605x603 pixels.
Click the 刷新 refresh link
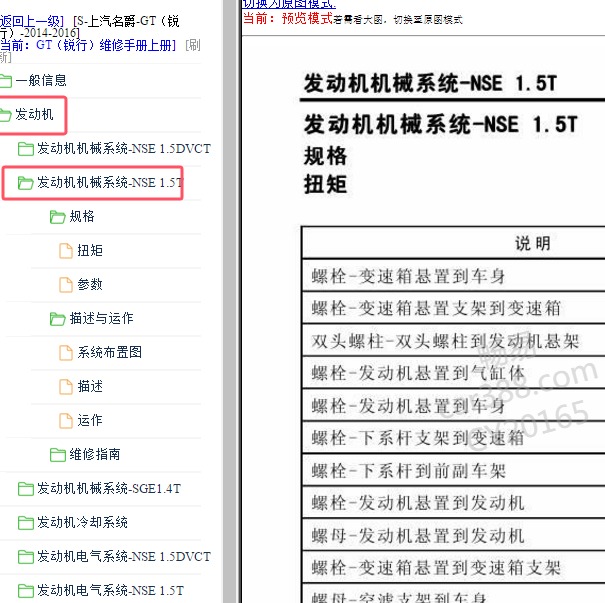click(193, 45)
